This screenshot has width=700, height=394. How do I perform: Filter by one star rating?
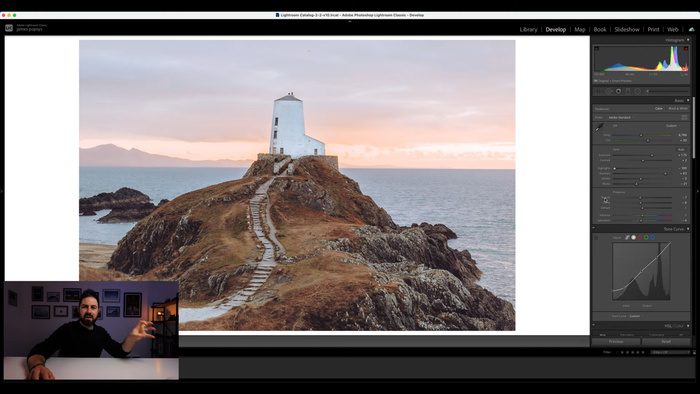click(622, 352)
